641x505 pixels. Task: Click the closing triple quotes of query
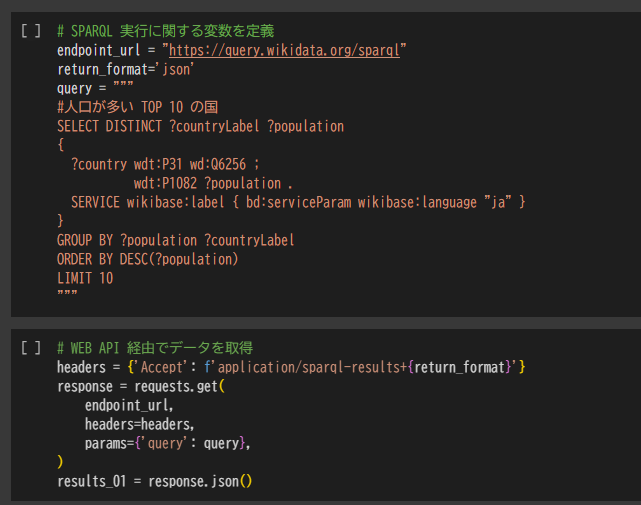point(67,293)
